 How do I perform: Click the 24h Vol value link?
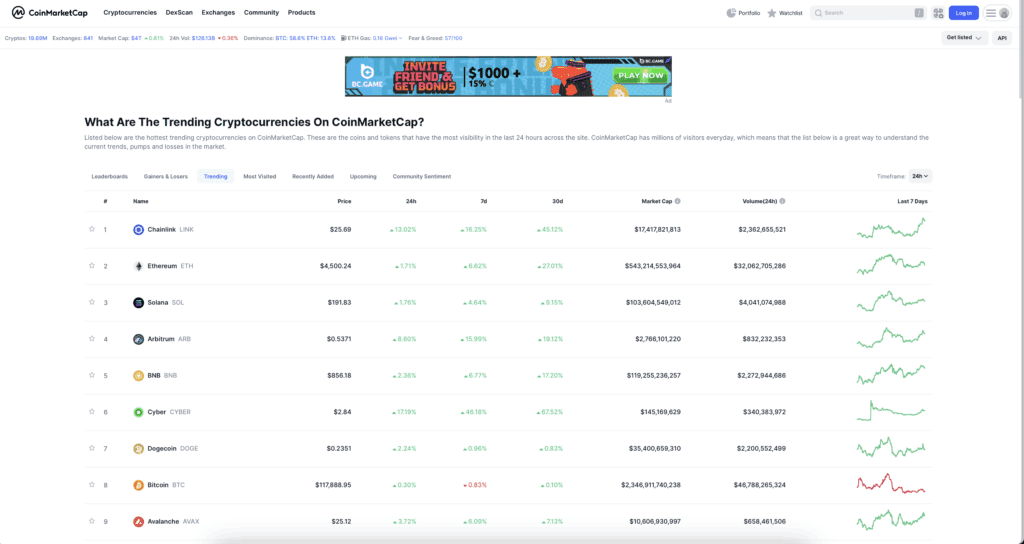tap(203, 39)
